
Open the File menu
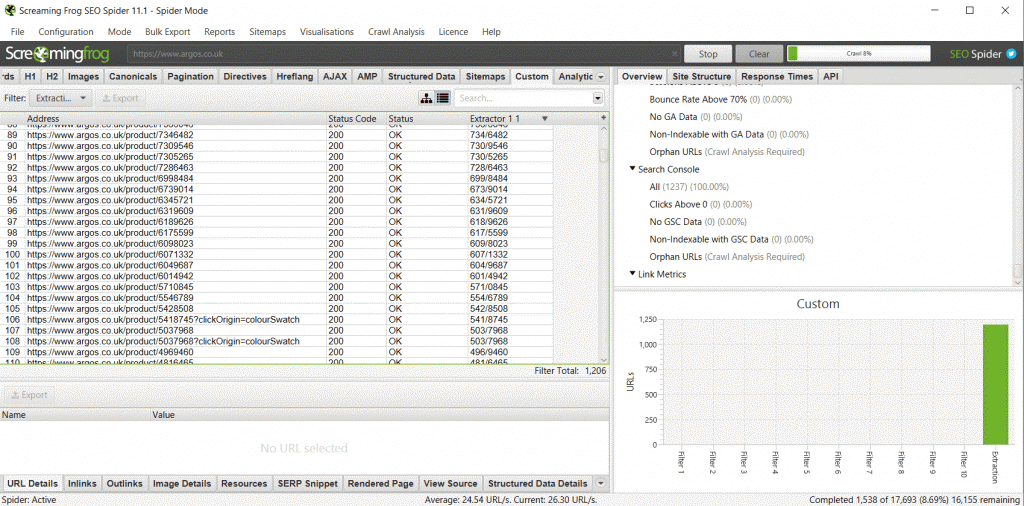[x=18, y=31]
